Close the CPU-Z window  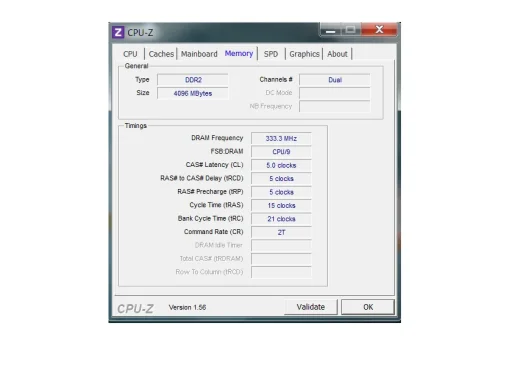click(379, 30)
